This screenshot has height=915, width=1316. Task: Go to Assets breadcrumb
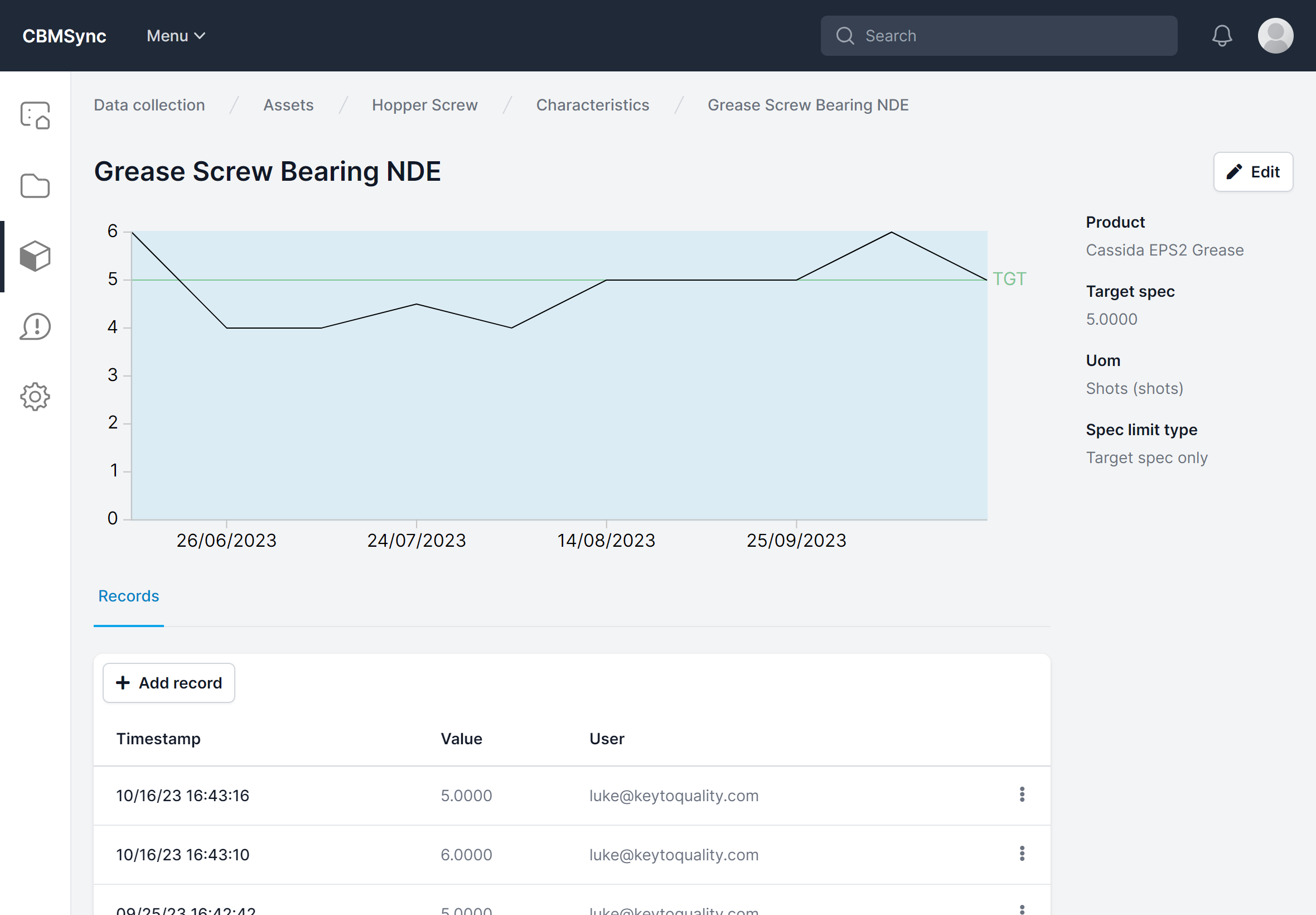coord(288,105)
